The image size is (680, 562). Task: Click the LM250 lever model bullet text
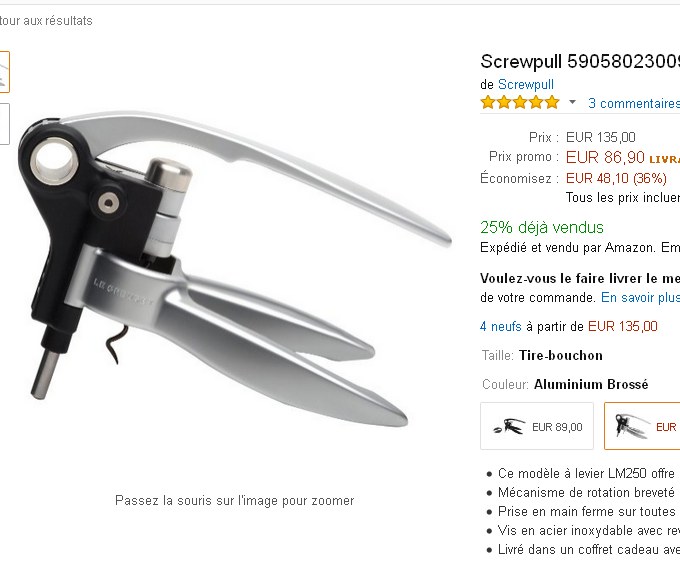coord(588,473)
